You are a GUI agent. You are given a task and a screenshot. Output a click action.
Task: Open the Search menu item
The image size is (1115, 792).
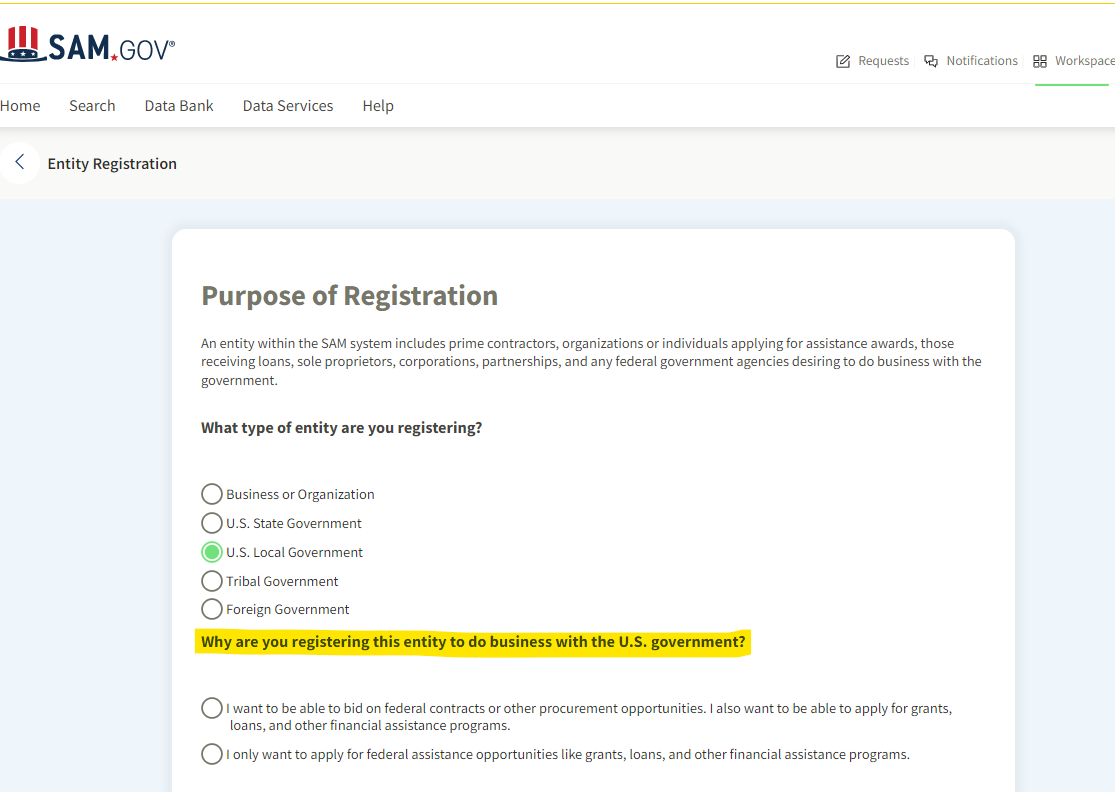pyautogui.click(x=92, y=106)
